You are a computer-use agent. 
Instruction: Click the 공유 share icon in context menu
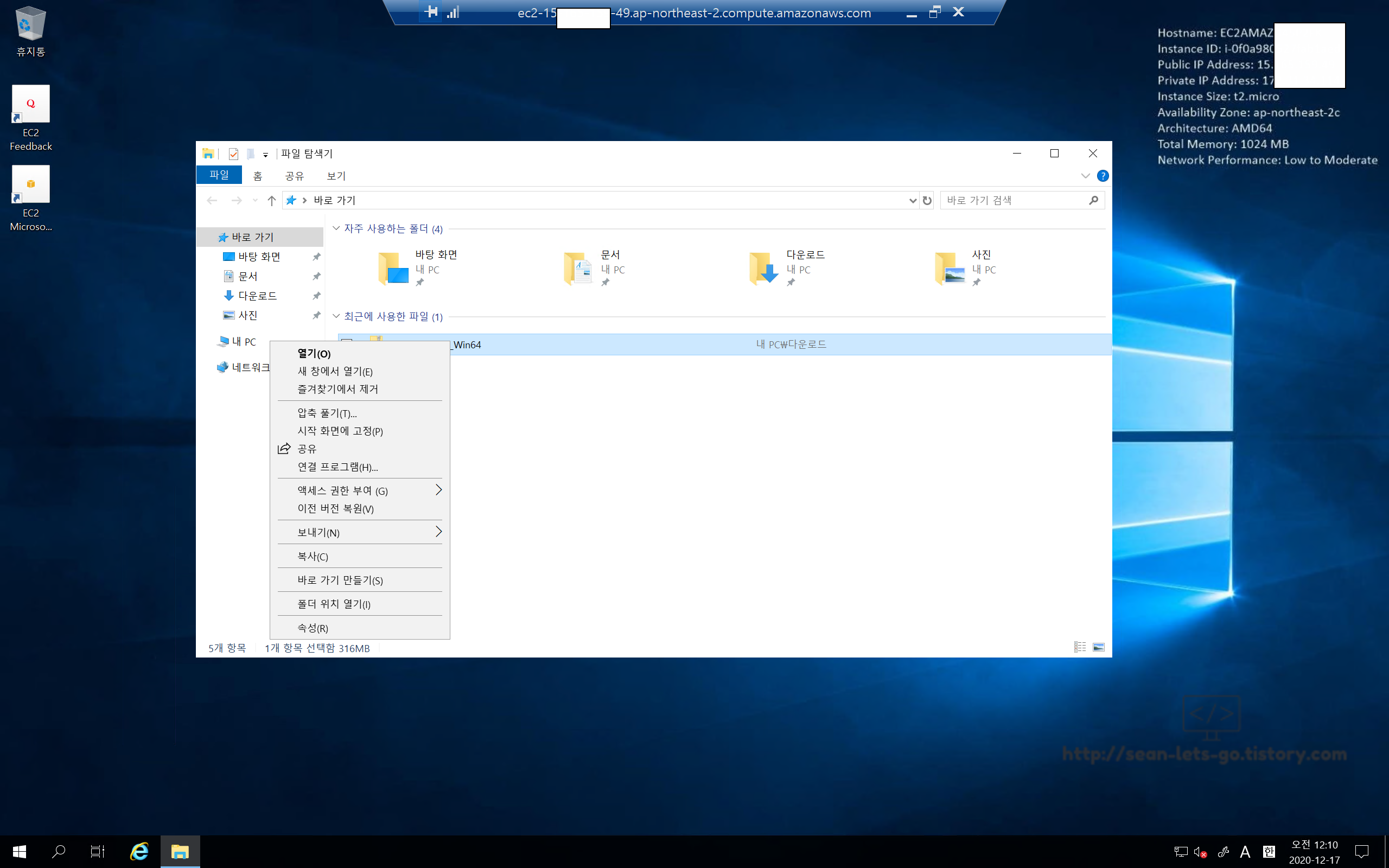click(284, 448)
